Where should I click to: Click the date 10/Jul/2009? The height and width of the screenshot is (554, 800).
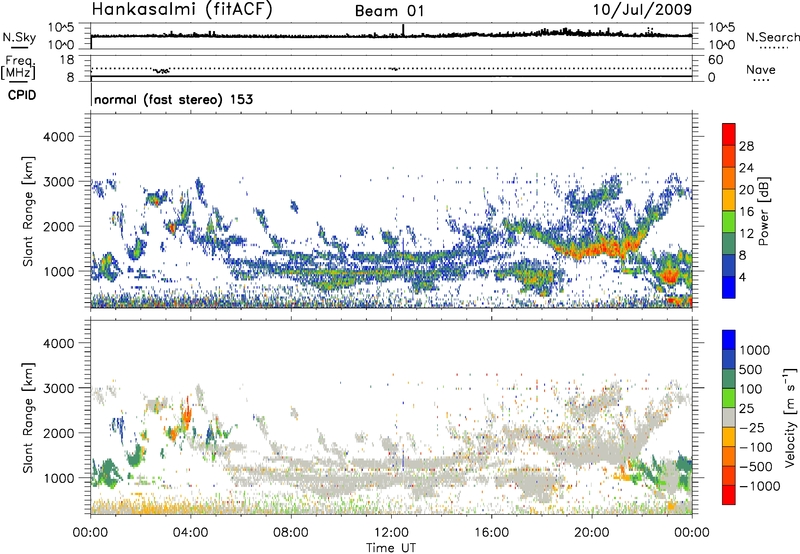click(642, 10)
